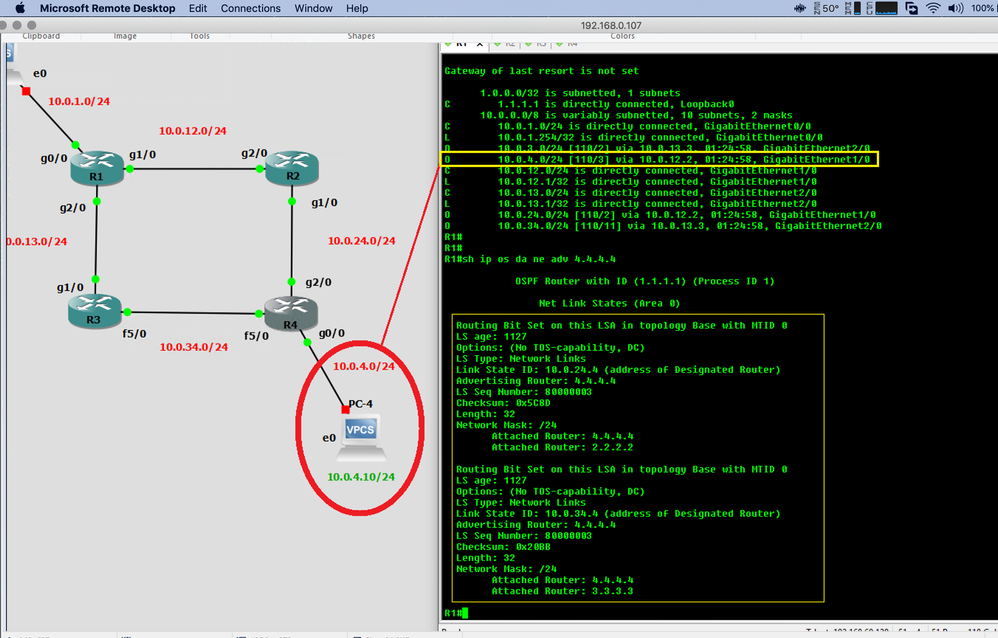Click green link dot at R2 g2/0
Image resolution: width=998 pixels, height=638 pixels.
point(260,169)
